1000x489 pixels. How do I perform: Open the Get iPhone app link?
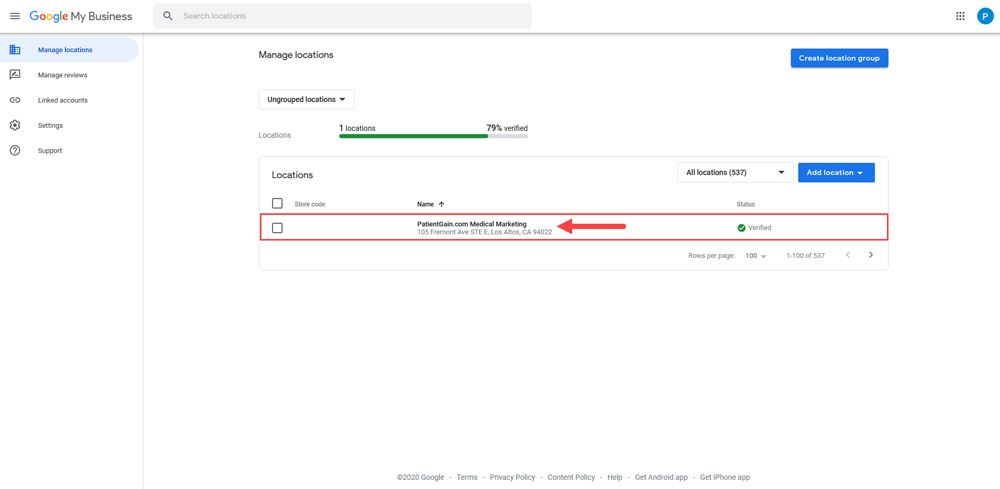pyautogui.click(x=724, y=477)
